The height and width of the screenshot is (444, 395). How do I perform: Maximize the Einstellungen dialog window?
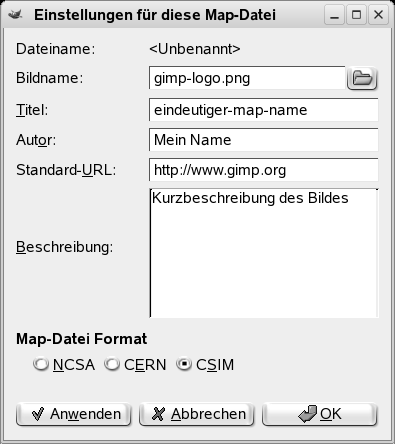point(356,15)
